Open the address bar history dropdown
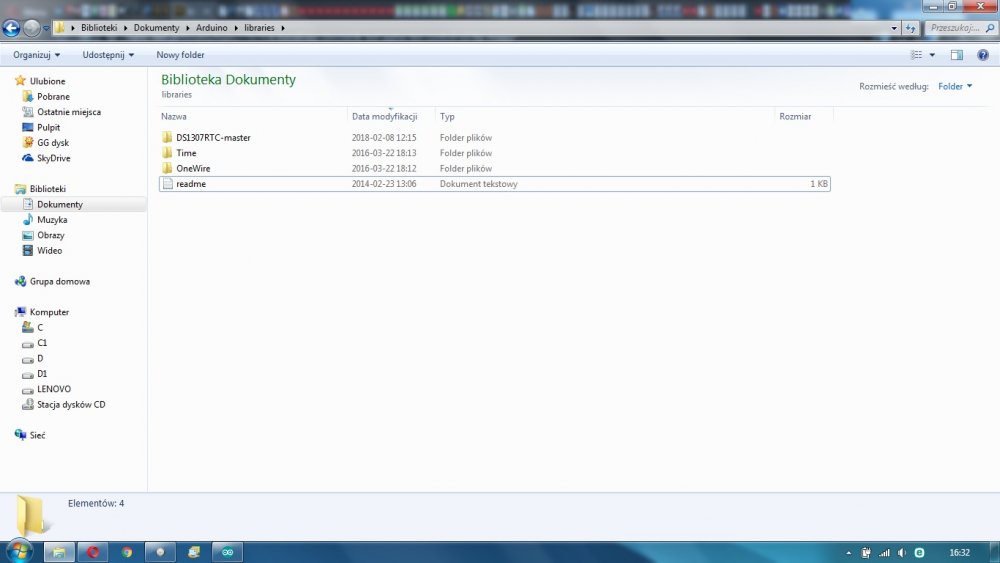The width and height of the screenshot is (1000, 563). click(895, 28)
